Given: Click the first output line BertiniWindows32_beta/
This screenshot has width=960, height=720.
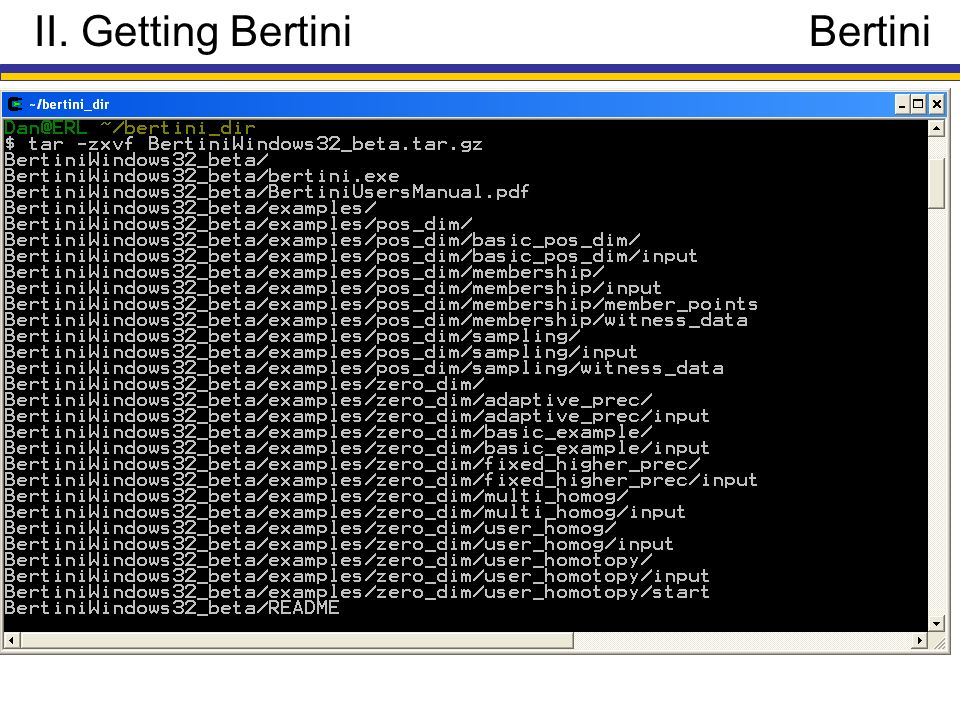Looking at the screenshot, I should [136, 160].
